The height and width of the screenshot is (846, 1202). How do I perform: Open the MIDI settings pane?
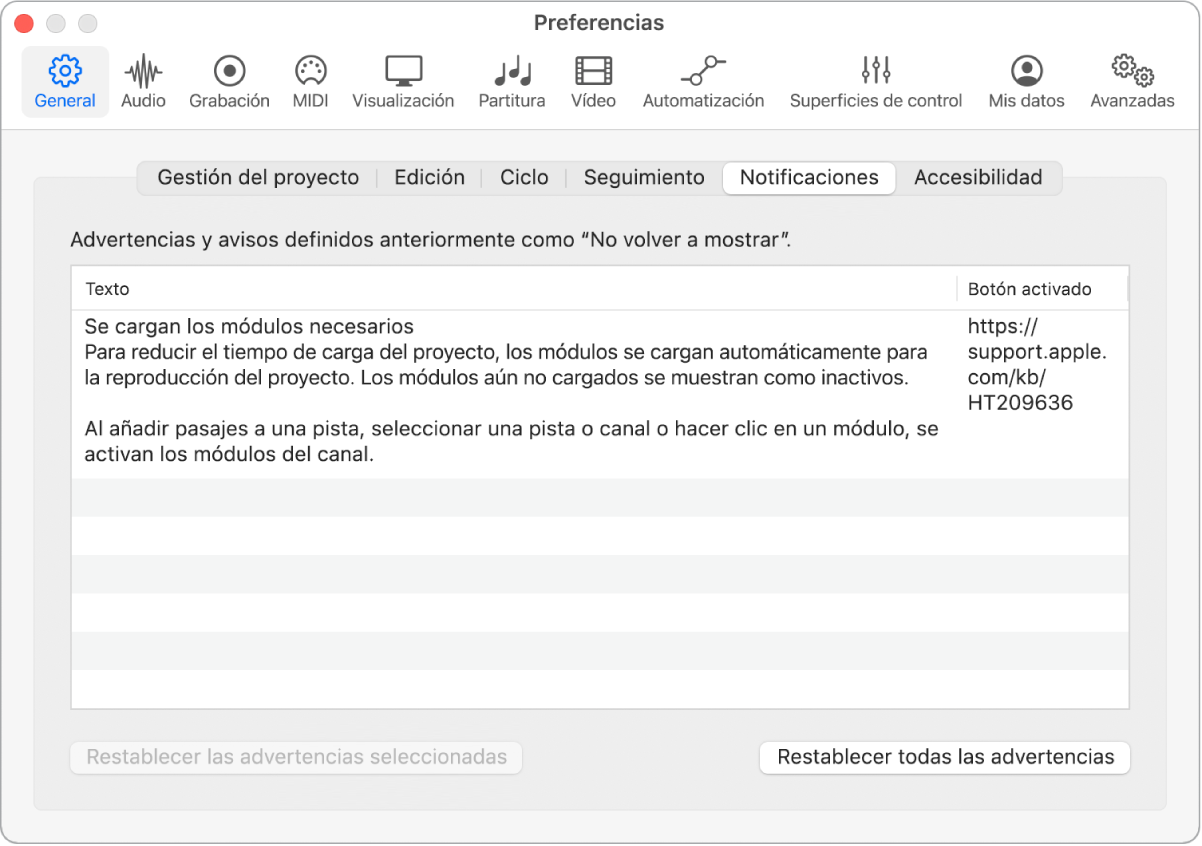310,80
